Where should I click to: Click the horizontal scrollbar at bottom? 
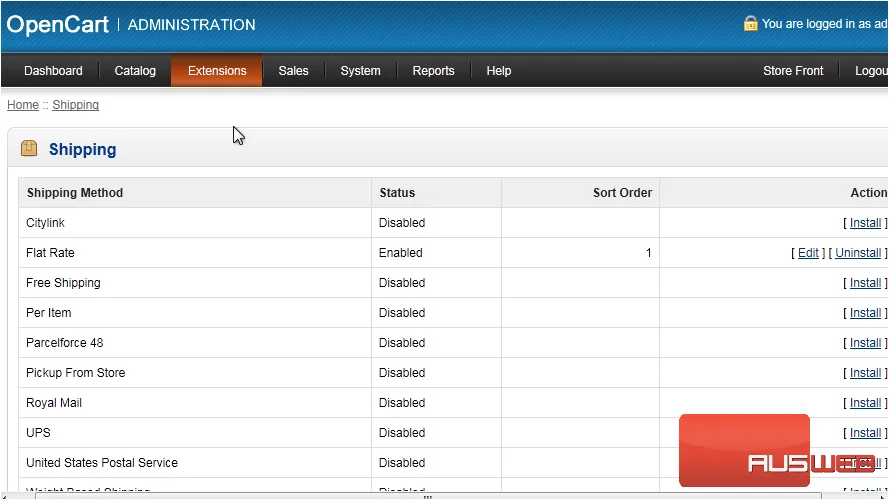(x=428, y=497)
